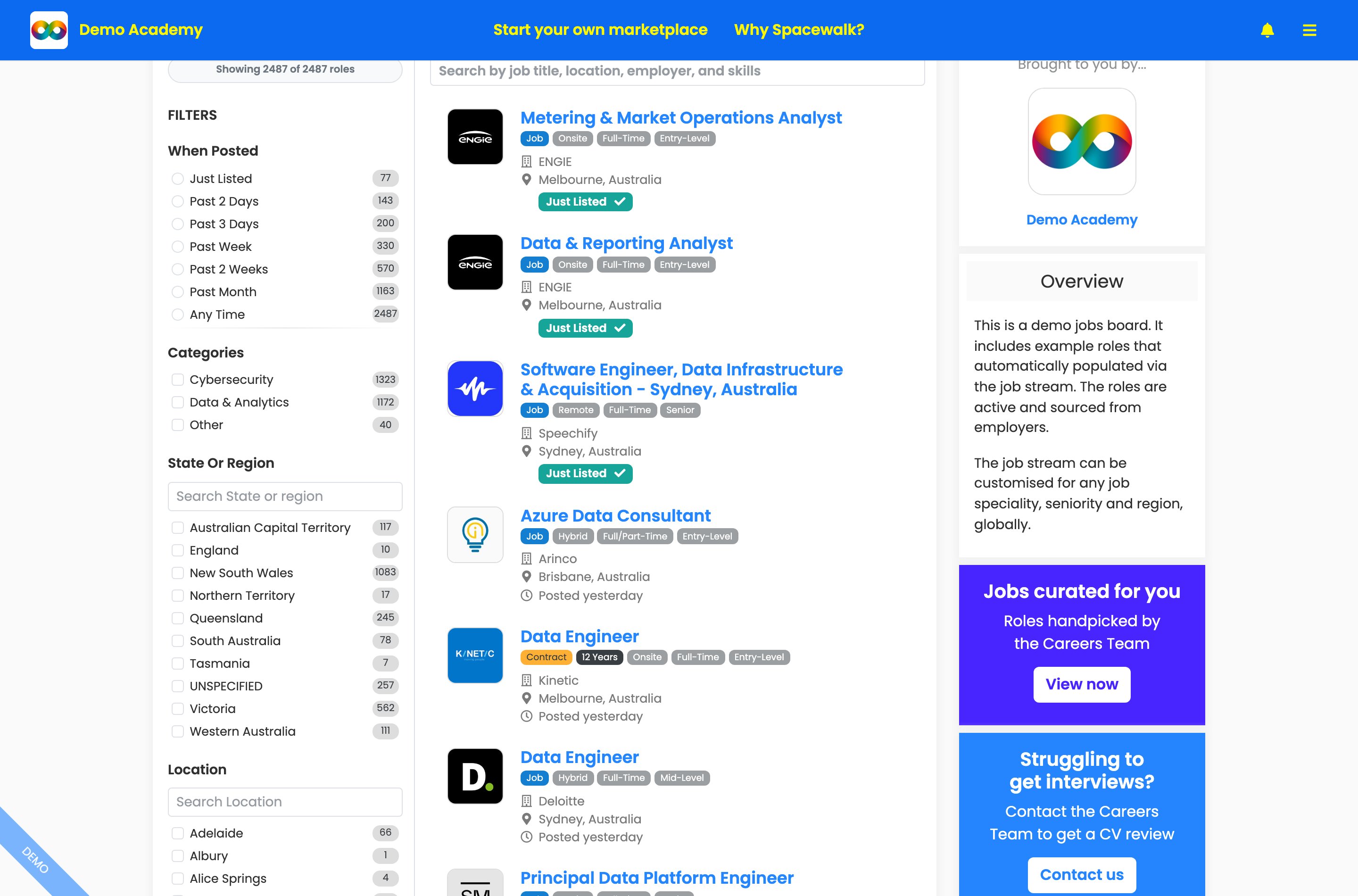This screenshot has height=896, width=1358.
Task: Open Data & Reporting Analyst job
Action: click(626, 243)
